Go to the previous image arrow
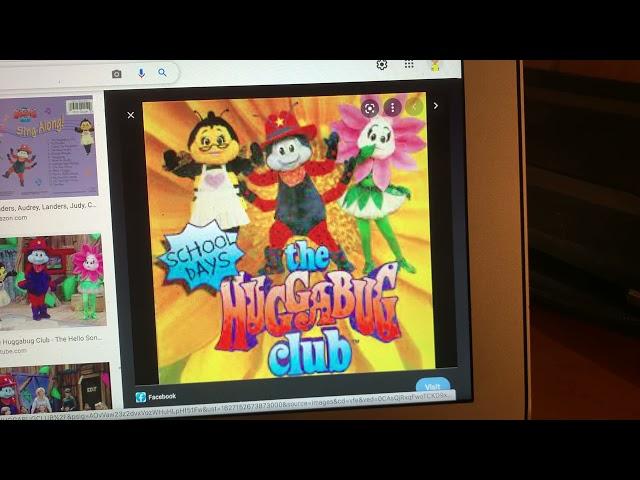Viewport: 640px width, 480px height. pyautogui.click(x=414, y=107)
